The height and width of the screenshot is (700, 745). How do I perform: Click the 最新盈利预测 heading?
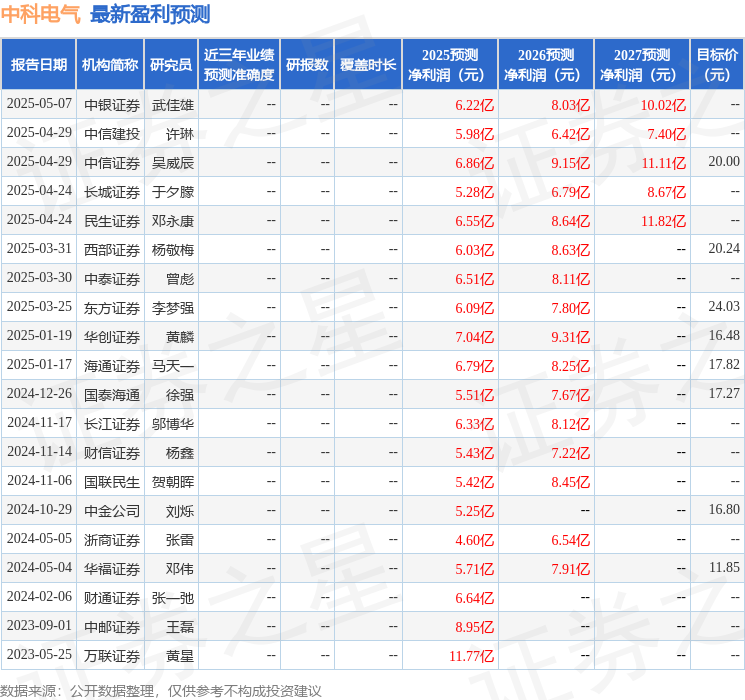tap(150, 14)
